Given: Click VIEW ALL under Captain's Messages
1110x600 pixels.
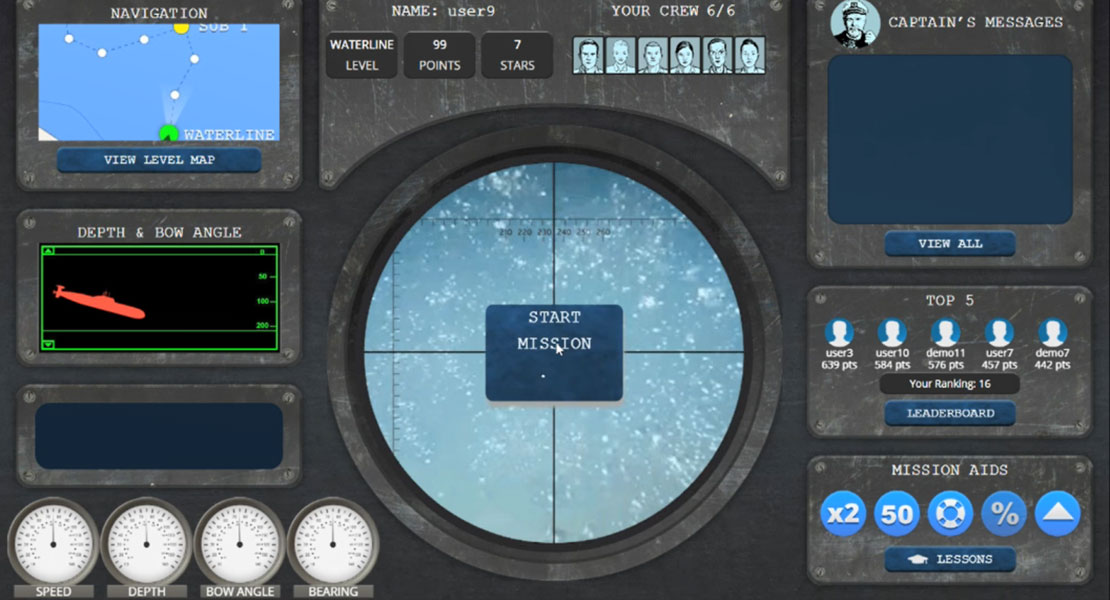Looking at the screenshot, I should coord(949,243).
